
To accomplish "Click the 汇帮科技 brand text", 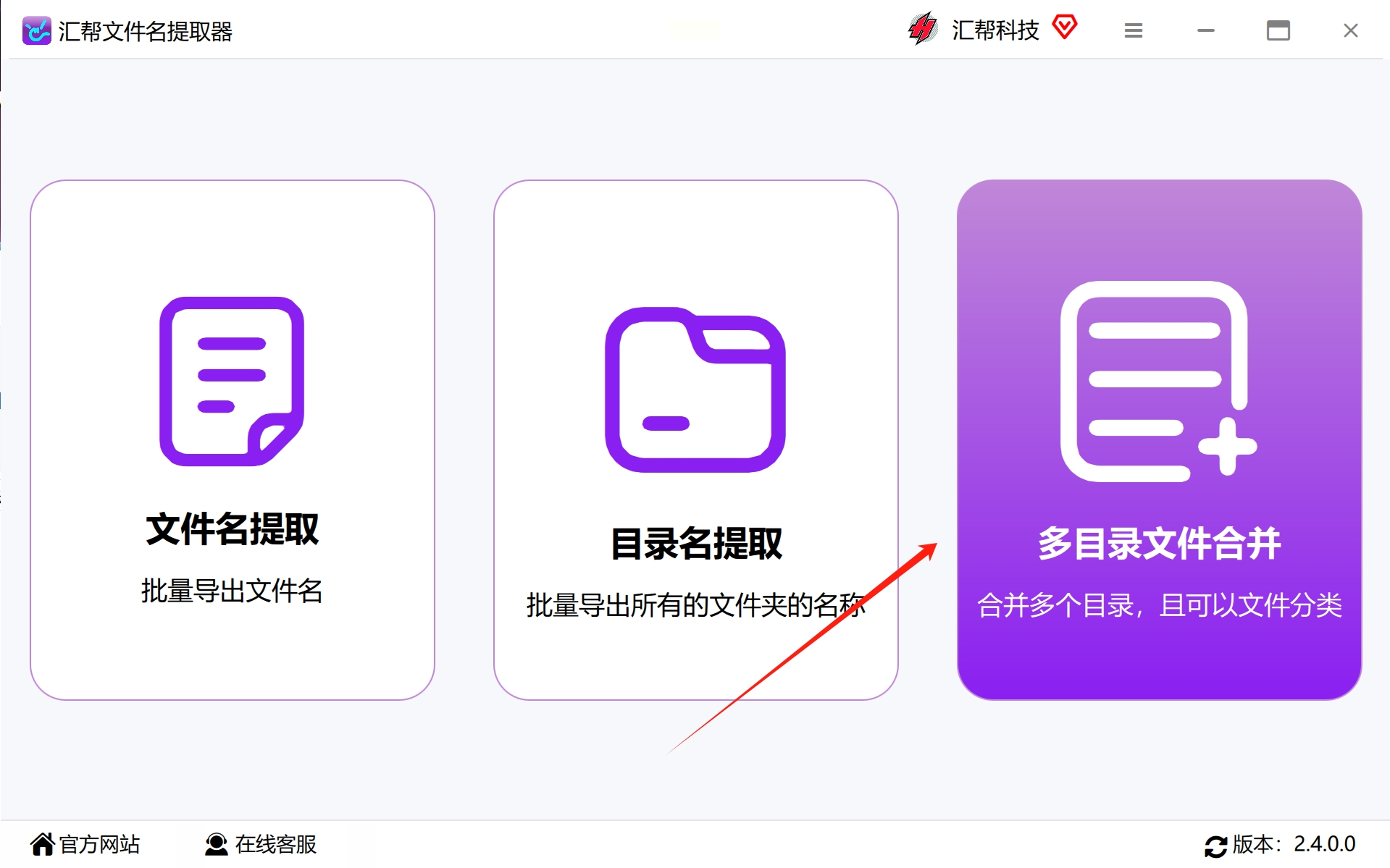I will [996, 30].
